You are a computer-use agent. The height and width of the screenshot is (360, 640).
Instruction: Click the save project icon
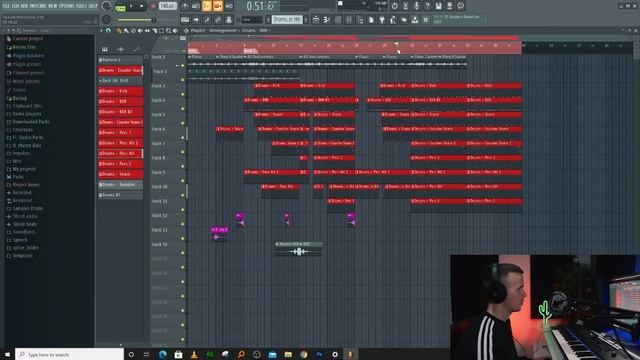point(438,6)
